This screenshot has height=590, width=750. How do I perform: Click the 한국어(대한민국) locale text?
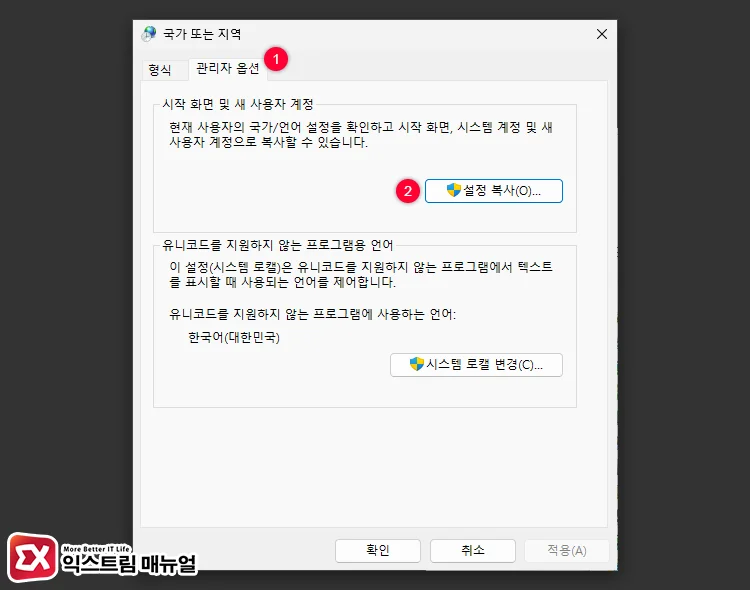(x=234, y=337)
